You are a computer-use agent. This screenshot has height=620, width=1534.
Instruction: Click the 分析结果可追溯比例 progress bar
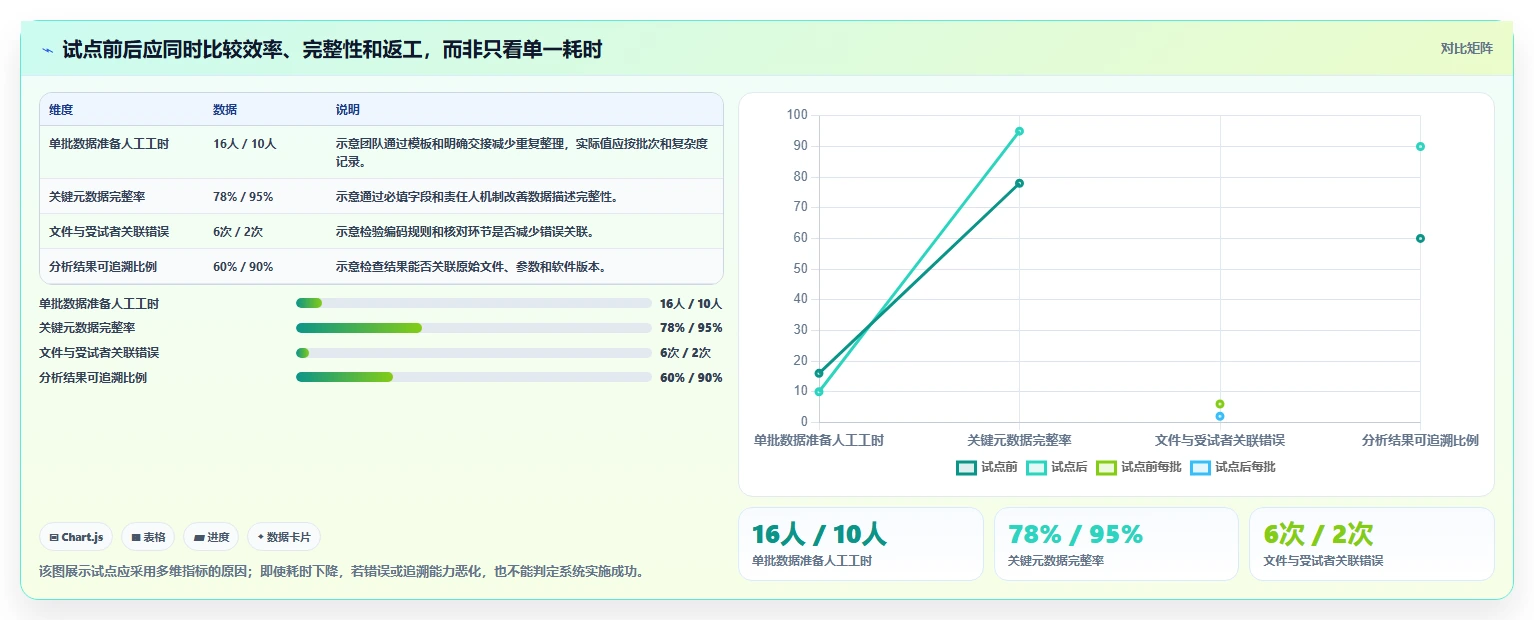(x=474, y=377)
